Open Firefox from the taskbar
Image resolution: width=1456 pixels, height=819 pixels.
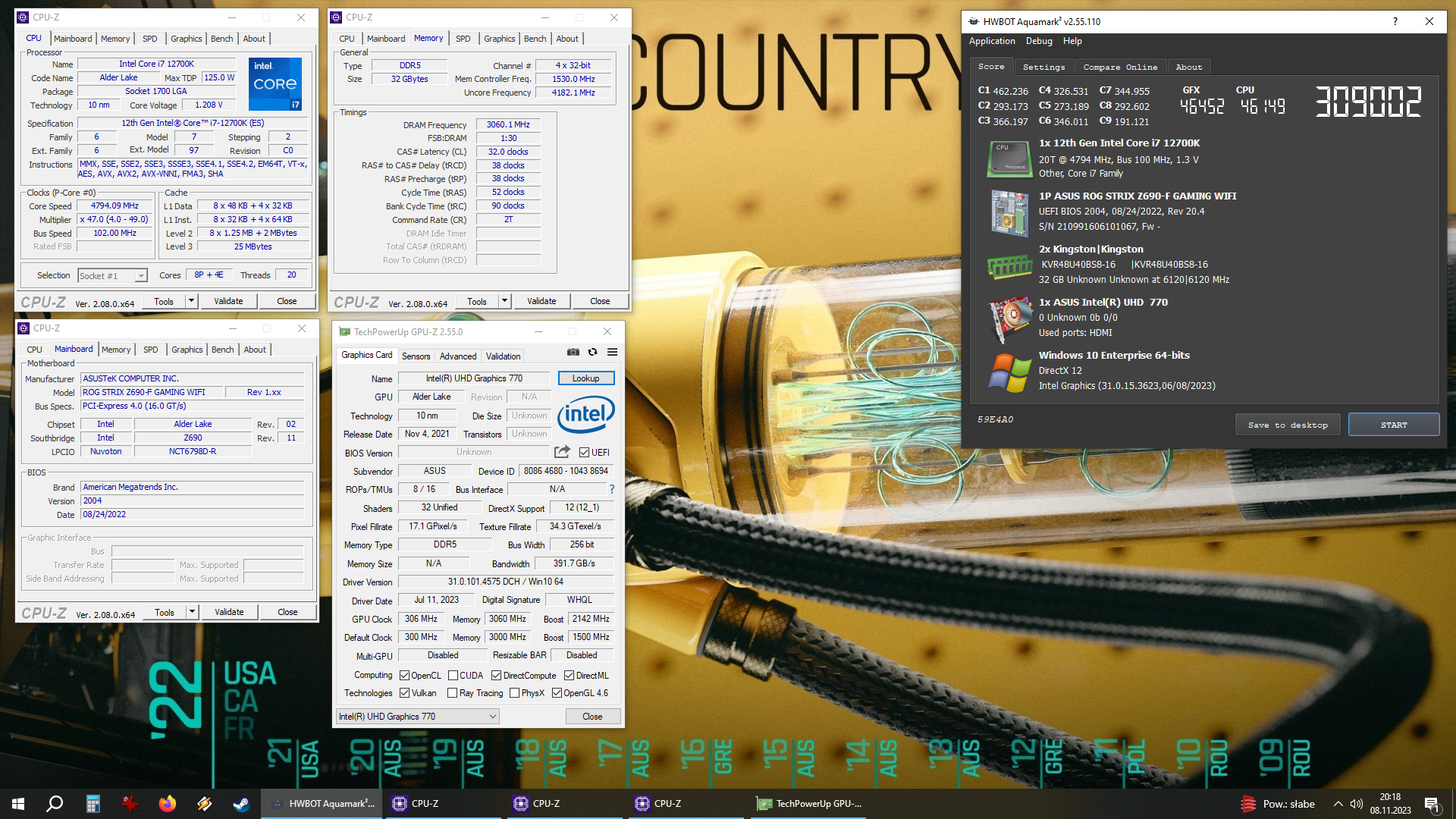coord(167,804)
